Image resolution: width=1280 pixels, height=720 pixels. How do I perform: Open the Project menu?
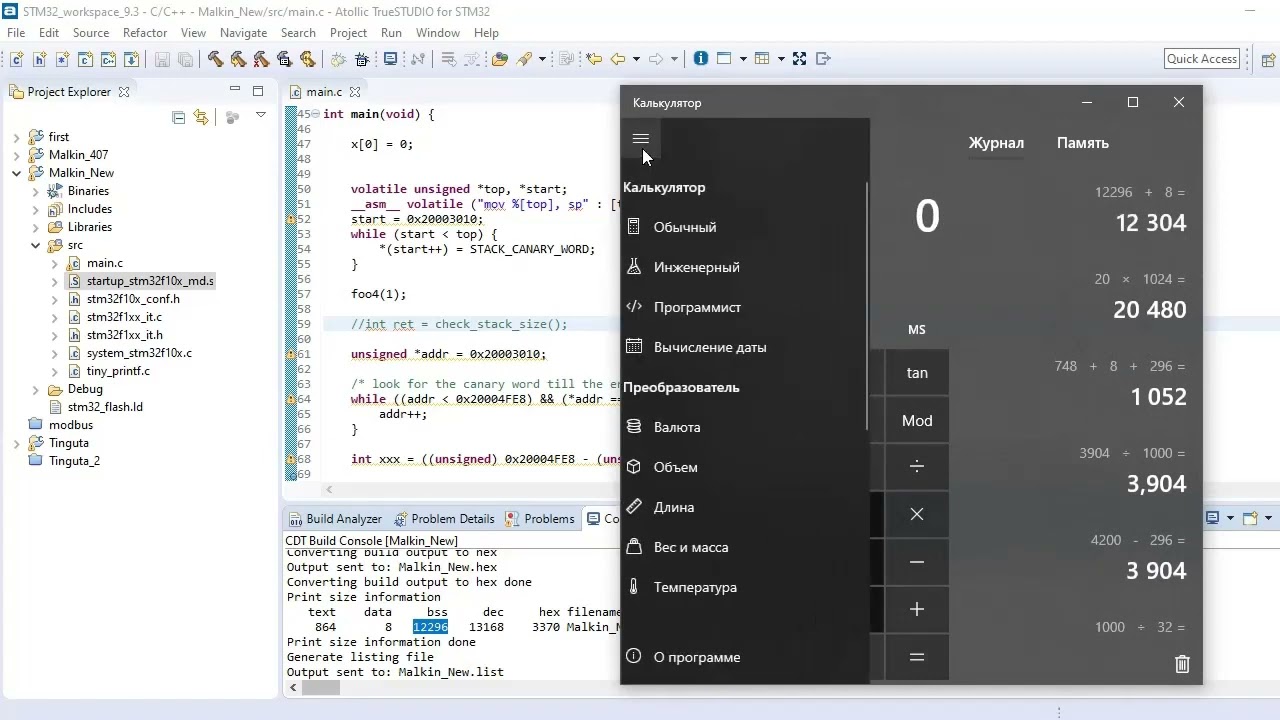pyautogui.click(x=348, y=33)
